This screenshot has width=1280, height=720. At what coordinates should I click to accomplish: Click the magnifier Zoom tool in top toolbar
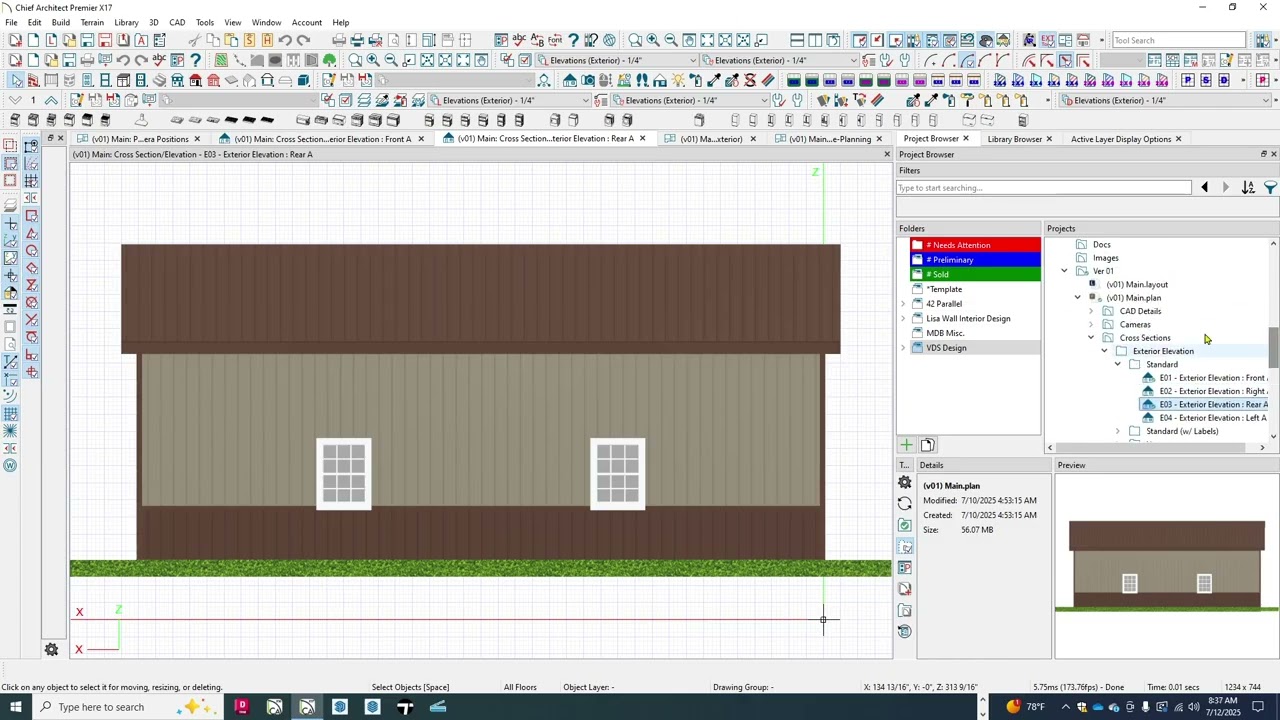click(x=635, y=40)
